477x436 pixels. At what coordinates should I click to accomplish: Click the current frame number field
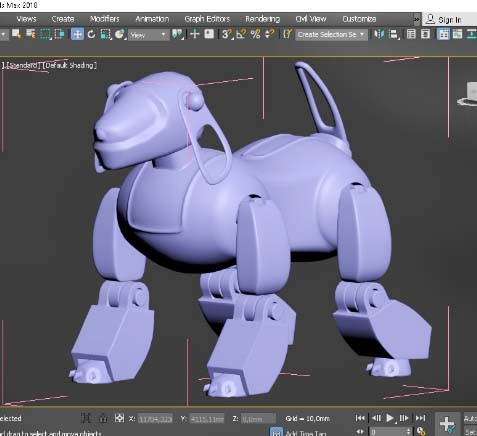pyautogui.click(x=387, y=432)
